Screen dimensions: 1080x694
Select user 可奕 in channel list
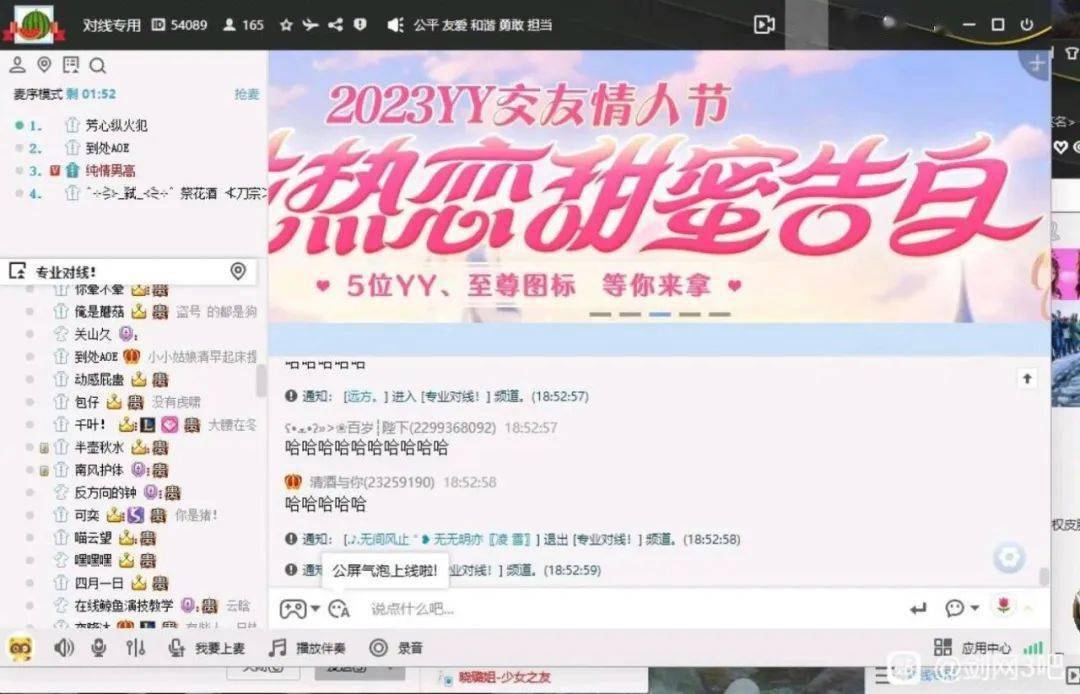pos(87,515)
